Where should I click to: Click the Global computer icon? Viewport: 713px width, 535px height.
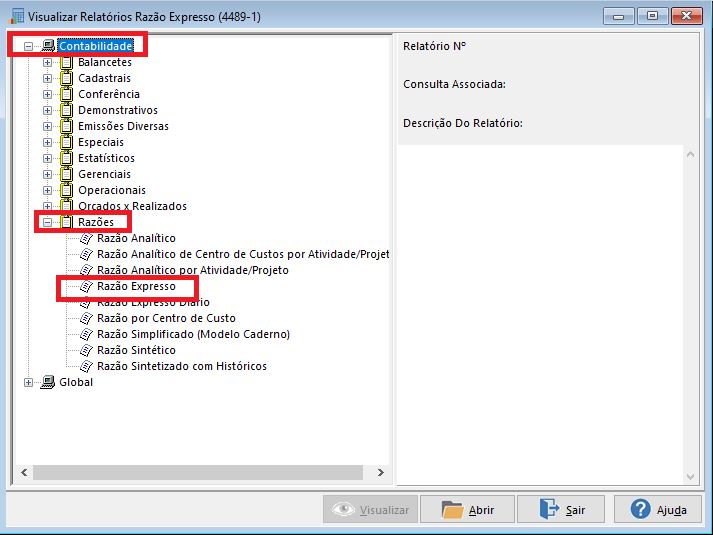(x=48, y=382)
